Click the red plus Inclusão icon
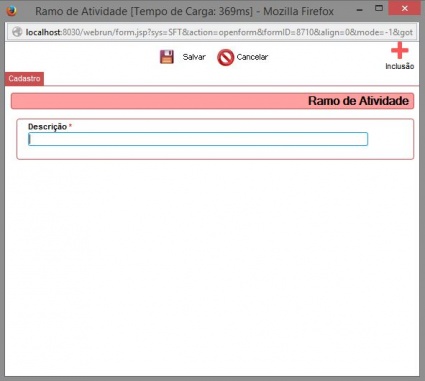This screenshot has height=381, width=425. click(400, 51)
